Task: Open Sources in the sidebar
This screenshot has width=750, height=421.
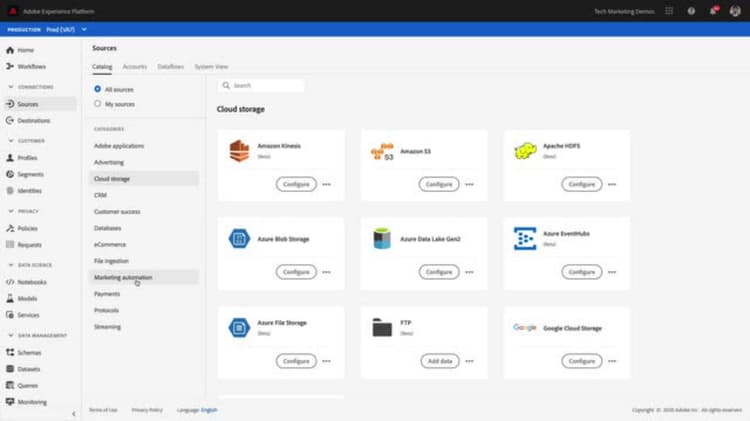Action: (x=40, y=104)
